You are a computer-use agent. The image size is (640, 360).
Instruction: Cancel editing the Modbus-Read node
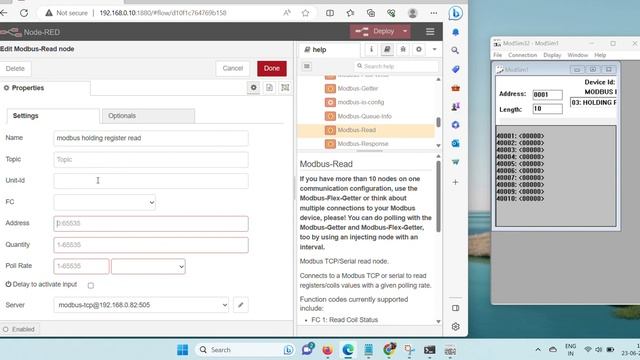click(233, 69)
